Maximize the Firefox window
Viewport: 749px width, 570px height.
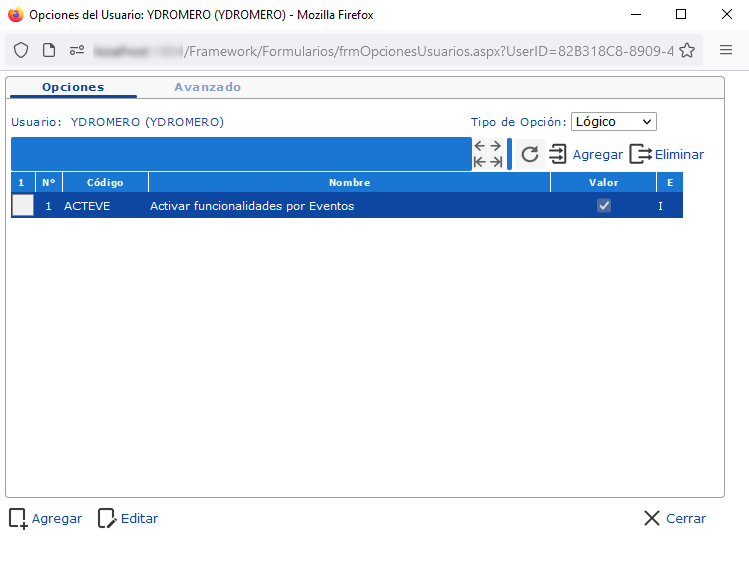pyautogui.click(x=681, y=14)
